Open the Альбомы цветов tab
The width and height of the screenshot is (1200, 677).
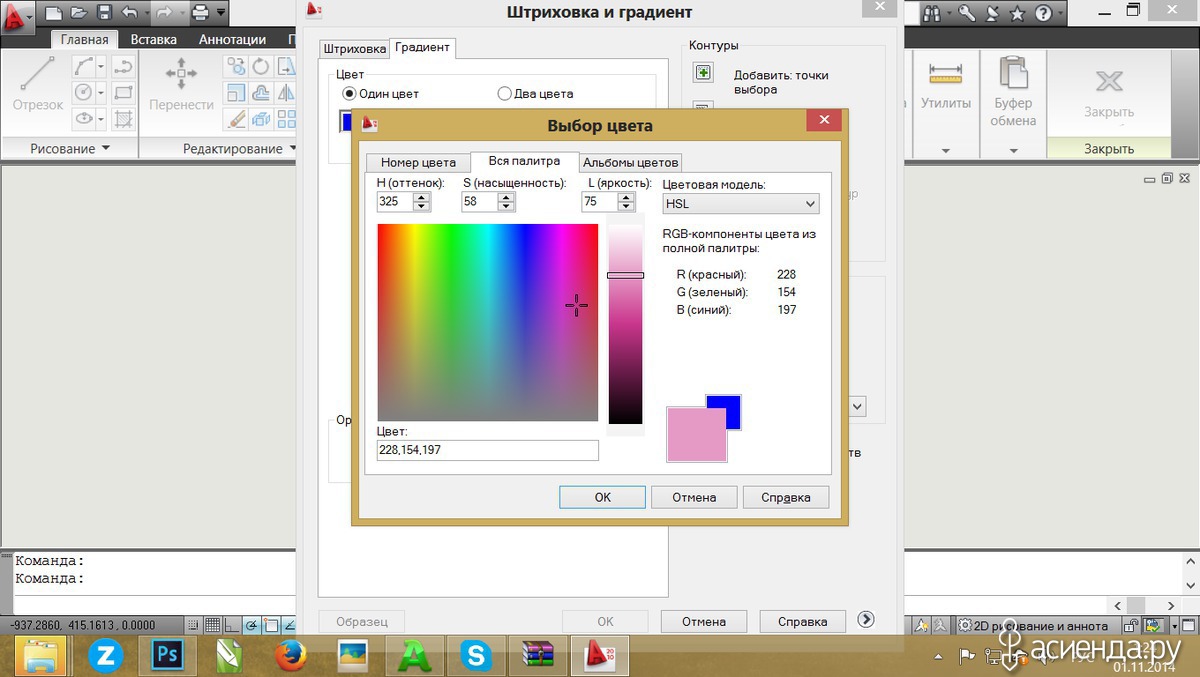[630, 163]
